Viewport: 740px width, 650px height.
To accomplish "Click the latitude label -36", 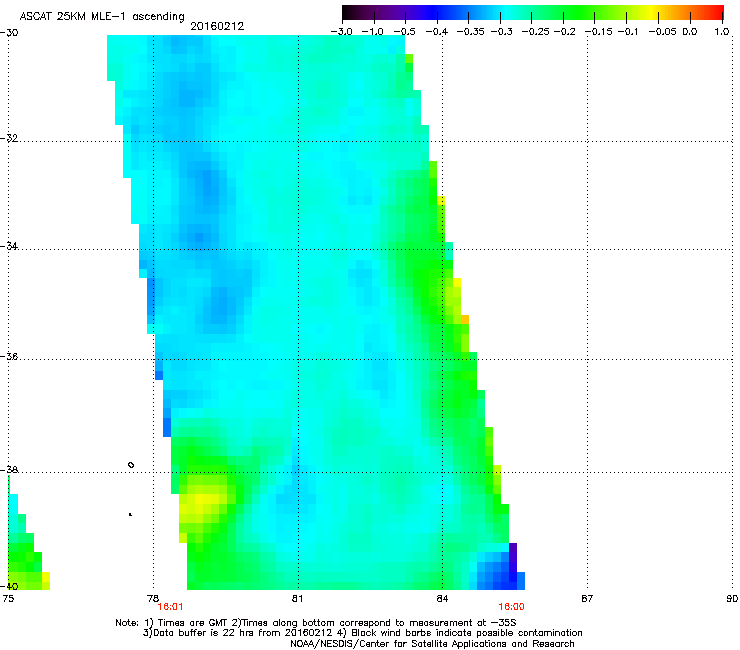I will (9, 356).
